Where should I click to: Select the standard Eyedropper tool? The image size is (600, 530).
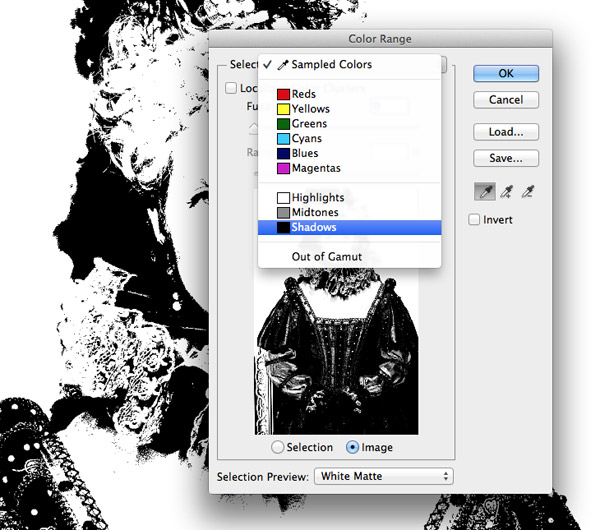484,191
